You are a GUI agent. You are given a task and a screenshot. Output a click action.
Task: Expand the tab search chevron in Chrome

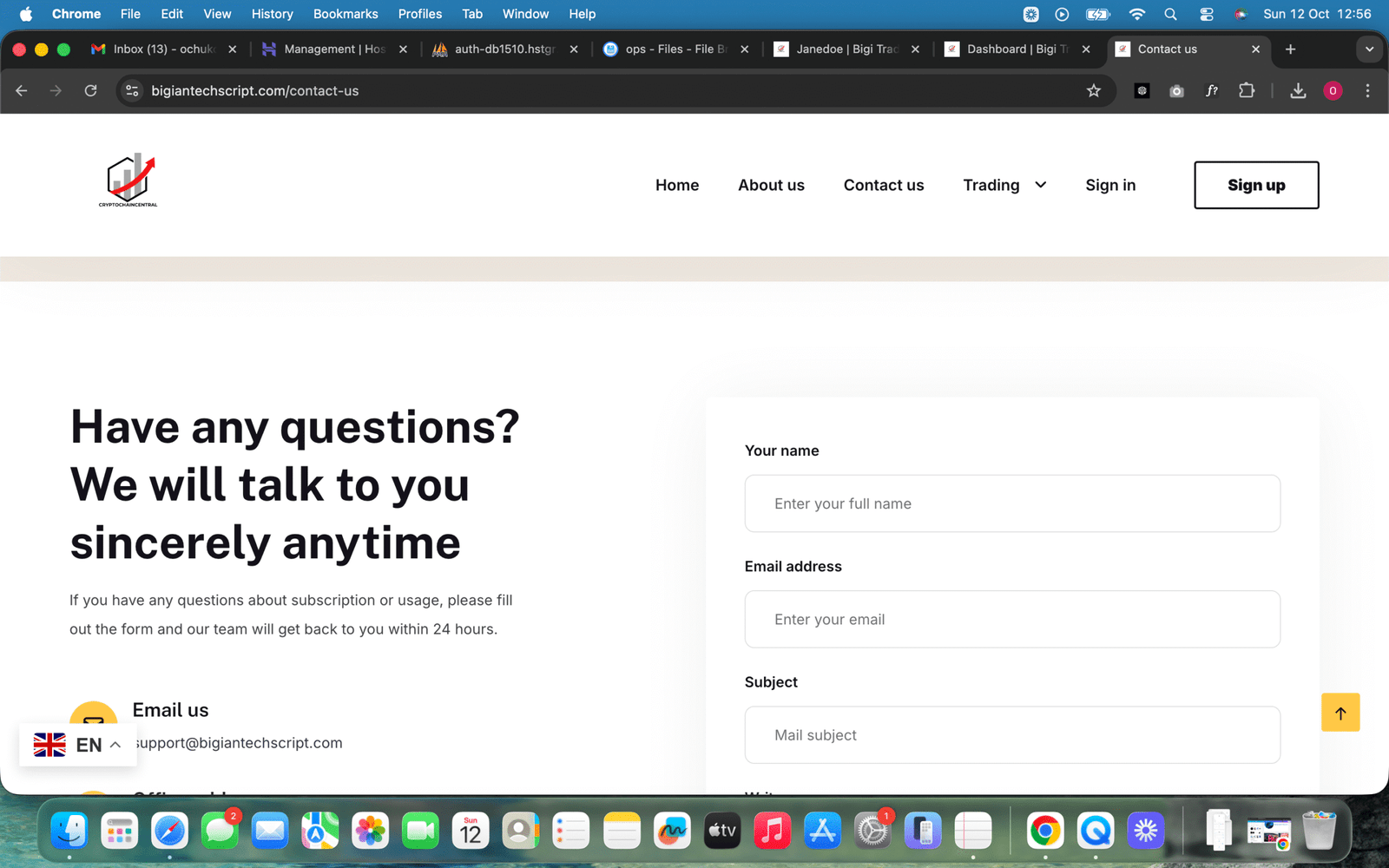click(x=1369, y=49)
